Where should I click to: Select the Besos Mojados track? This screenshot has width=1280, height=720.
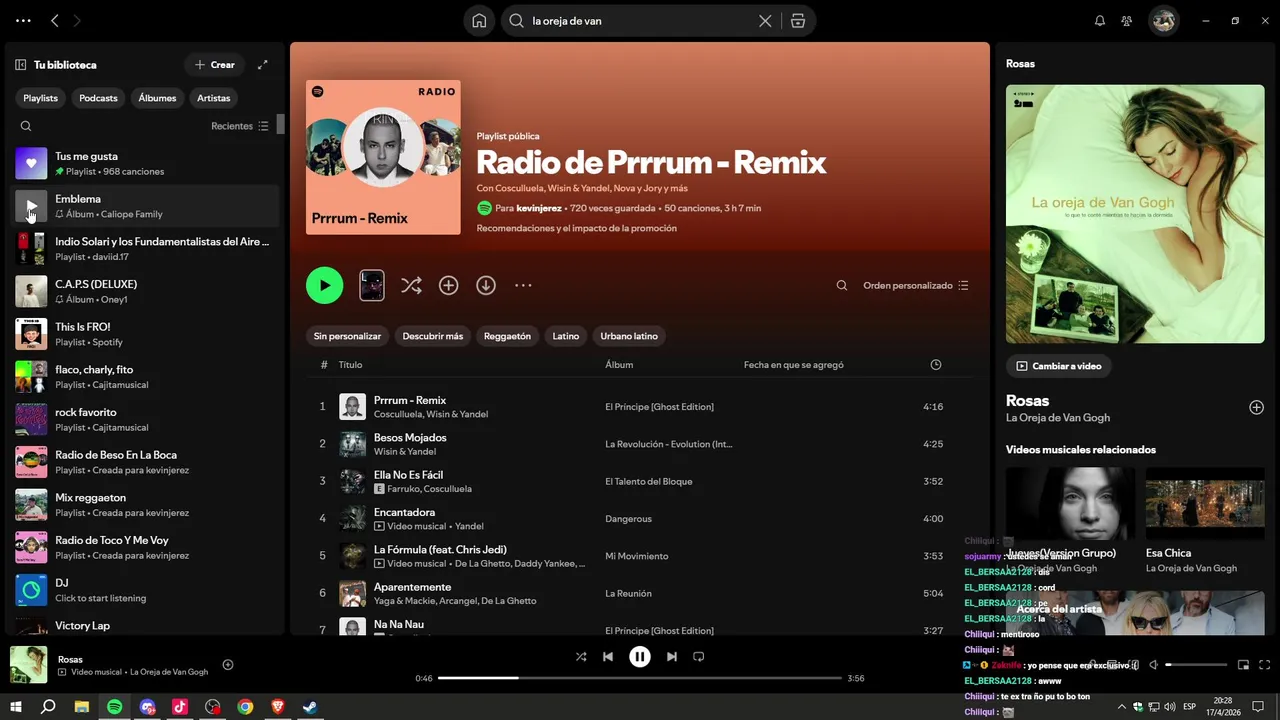(x=640, y=443)
